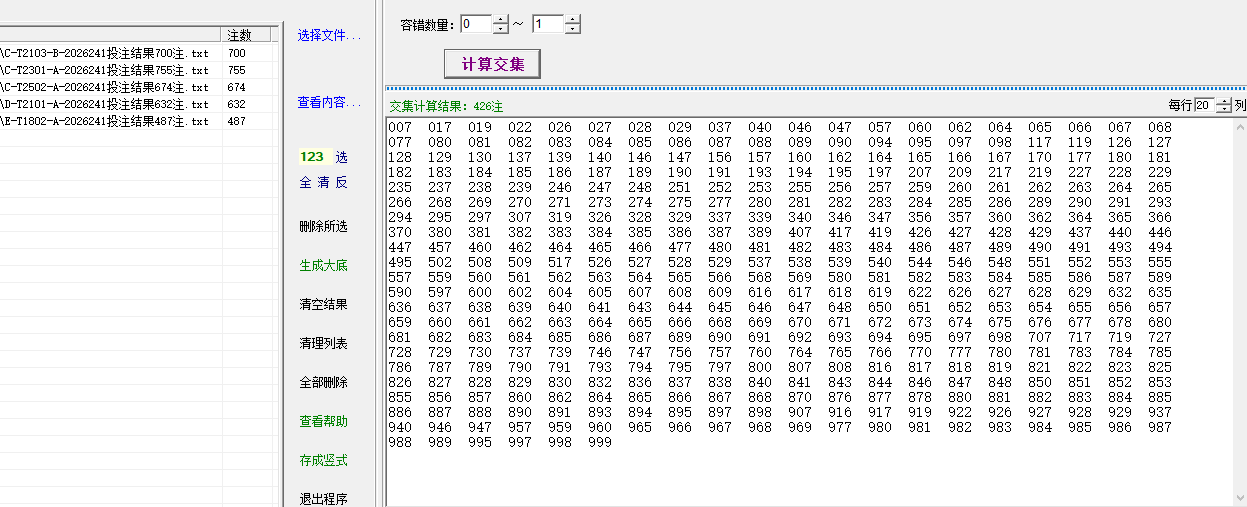Click the 查看内容... link
The image size is (1247, 507).
[x=329, y=103]
